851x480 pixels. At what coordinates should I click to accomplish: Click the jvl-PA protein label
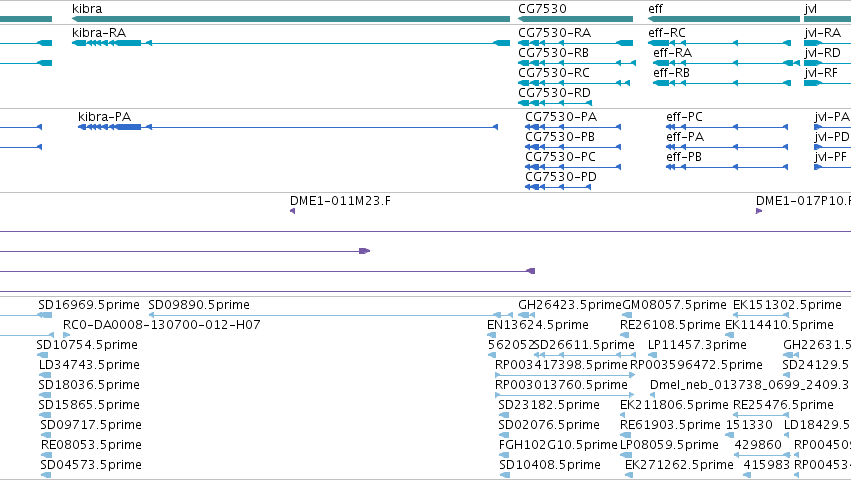click(832, 117)
